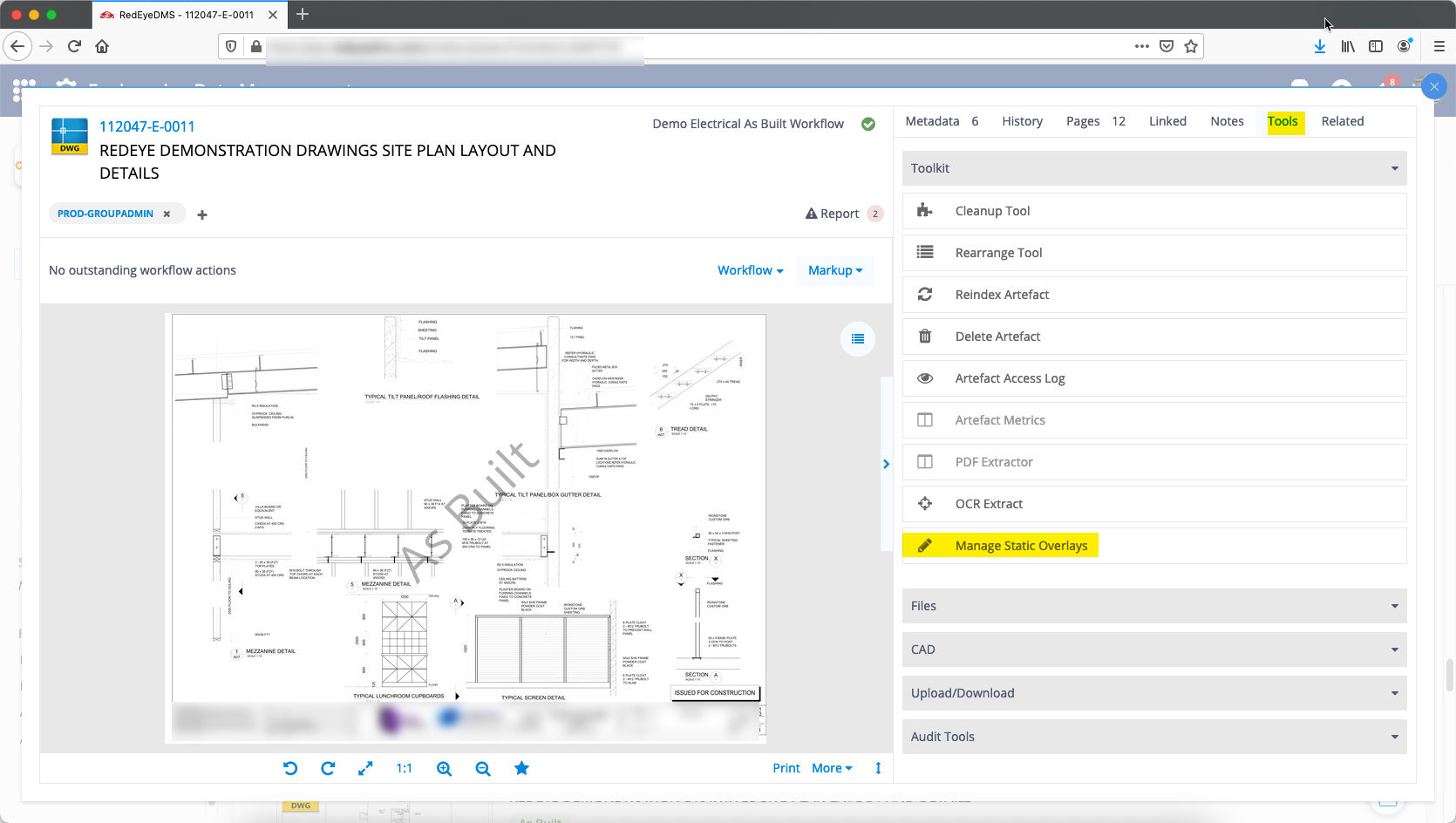This screenshot has height=823, width=1456.
Task: Click the rotate counter-clockwise icon
Action: [x=290, y=768]
